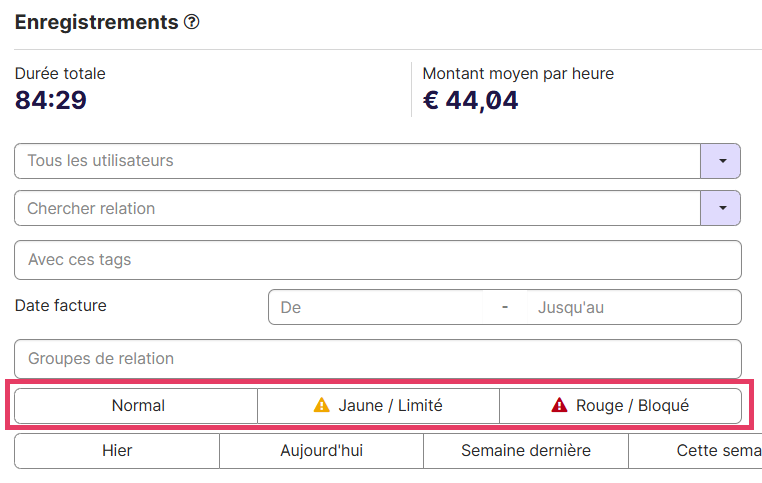Click the help icon next to Enregistrements
Image resolution: width=762 pixels, height=483 pixels.
[191, 22]
